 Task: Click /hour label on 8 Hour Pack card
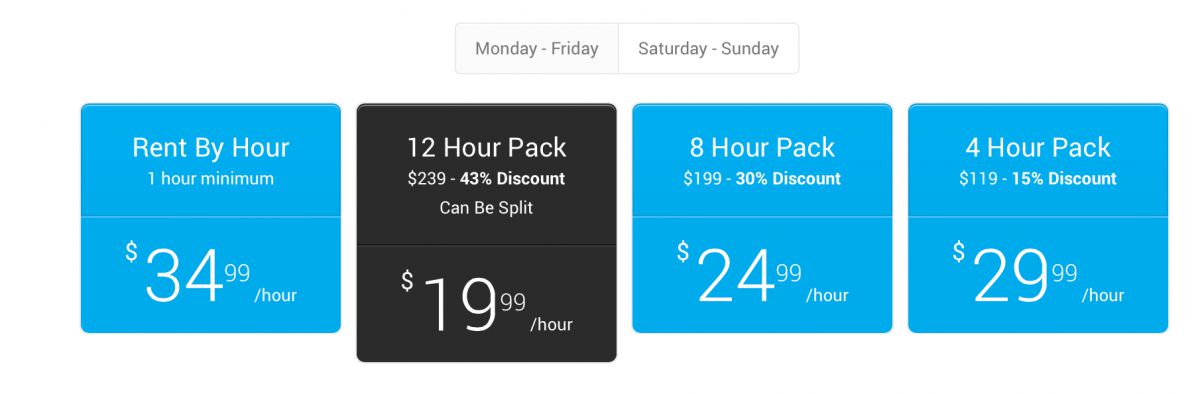(x=827, y=295)
